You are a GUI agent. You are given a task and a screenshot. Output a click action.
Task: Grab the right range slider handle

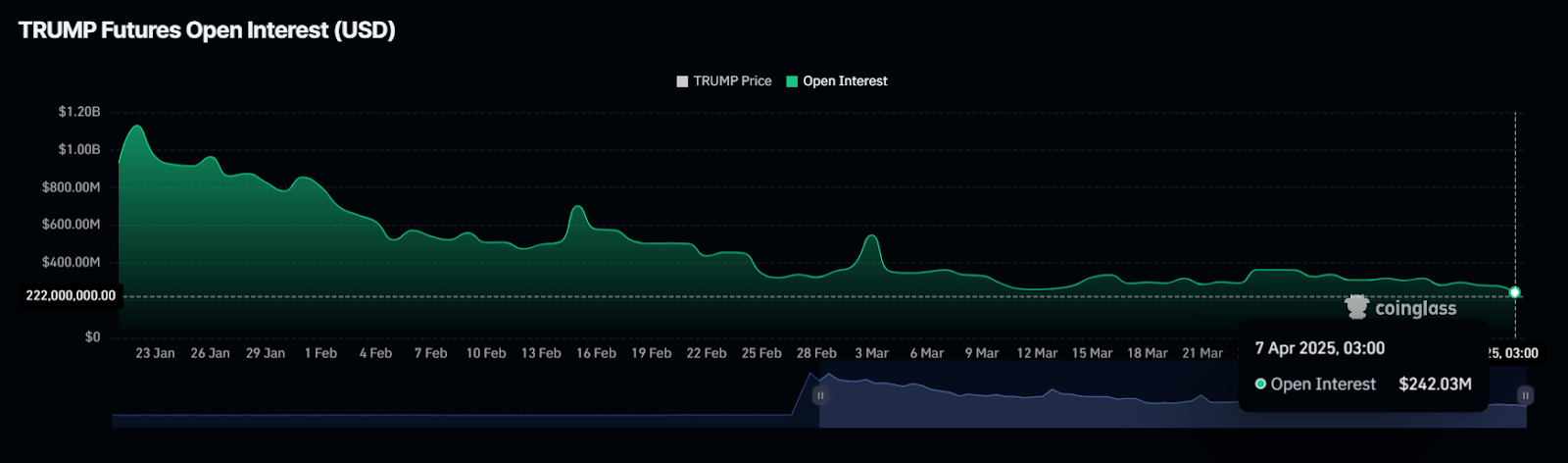tap(1525, 395)
